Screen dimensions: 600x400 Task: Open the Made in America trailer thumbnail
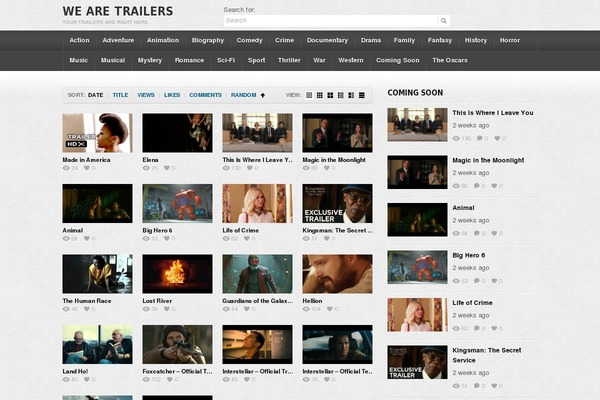tap(98, 133)
